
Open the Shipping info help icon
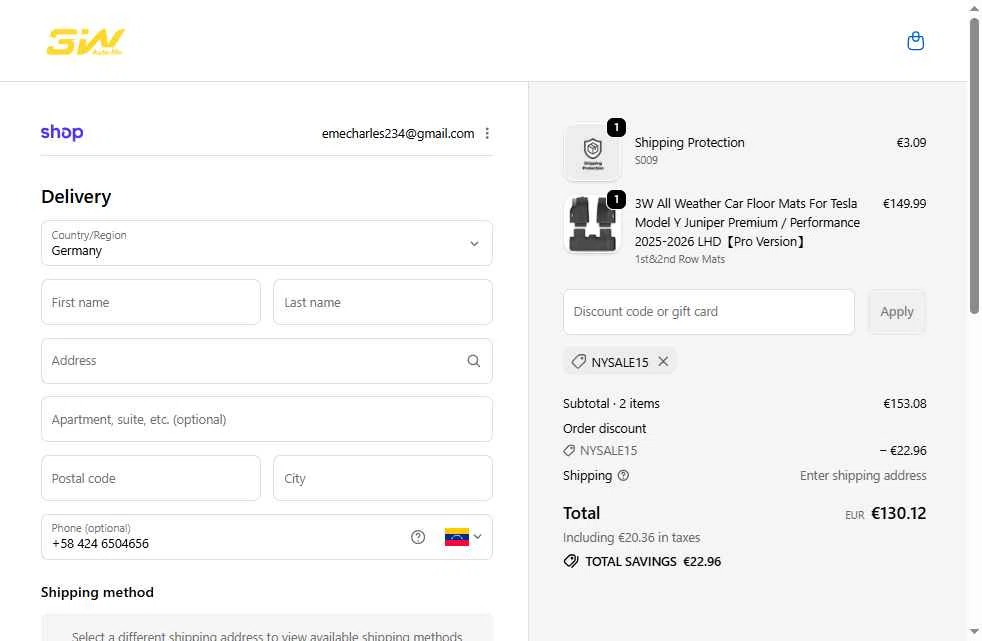tap(623, 476)
